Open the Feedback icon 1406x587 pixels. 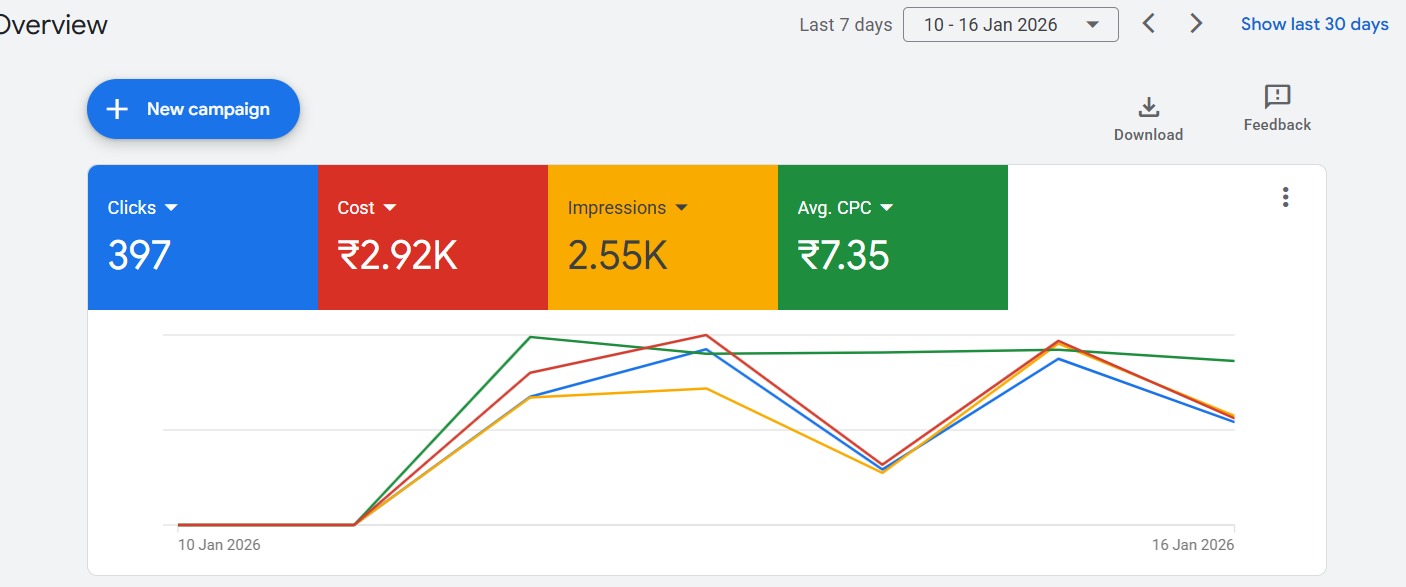click(x=1277, y=97)
